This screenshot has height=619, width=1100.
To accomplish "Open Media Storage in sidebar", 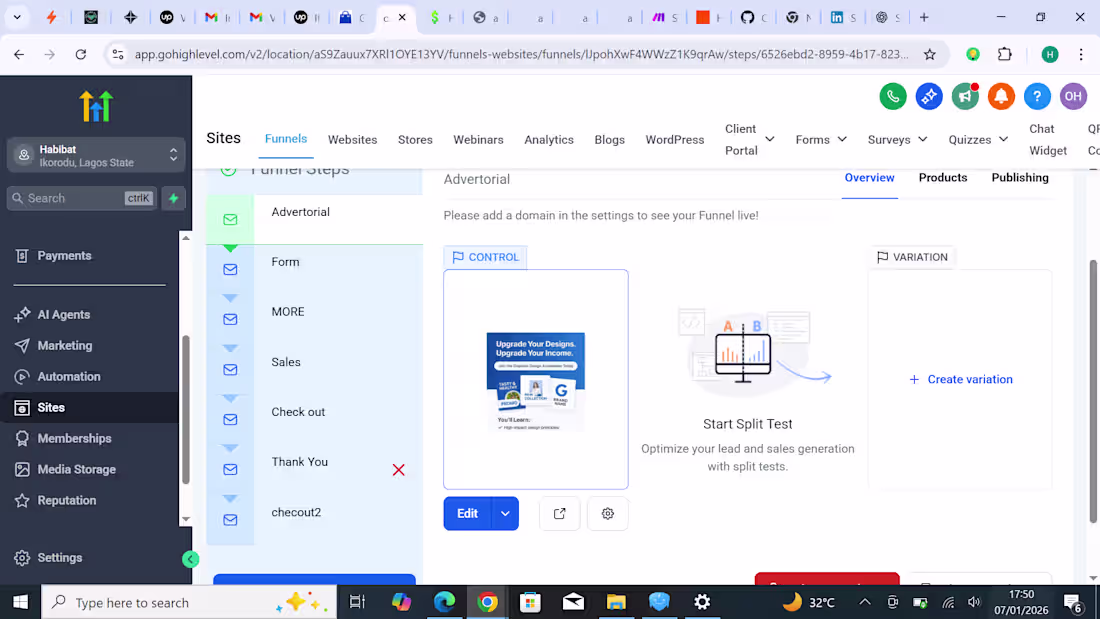I will coord(76,469).
